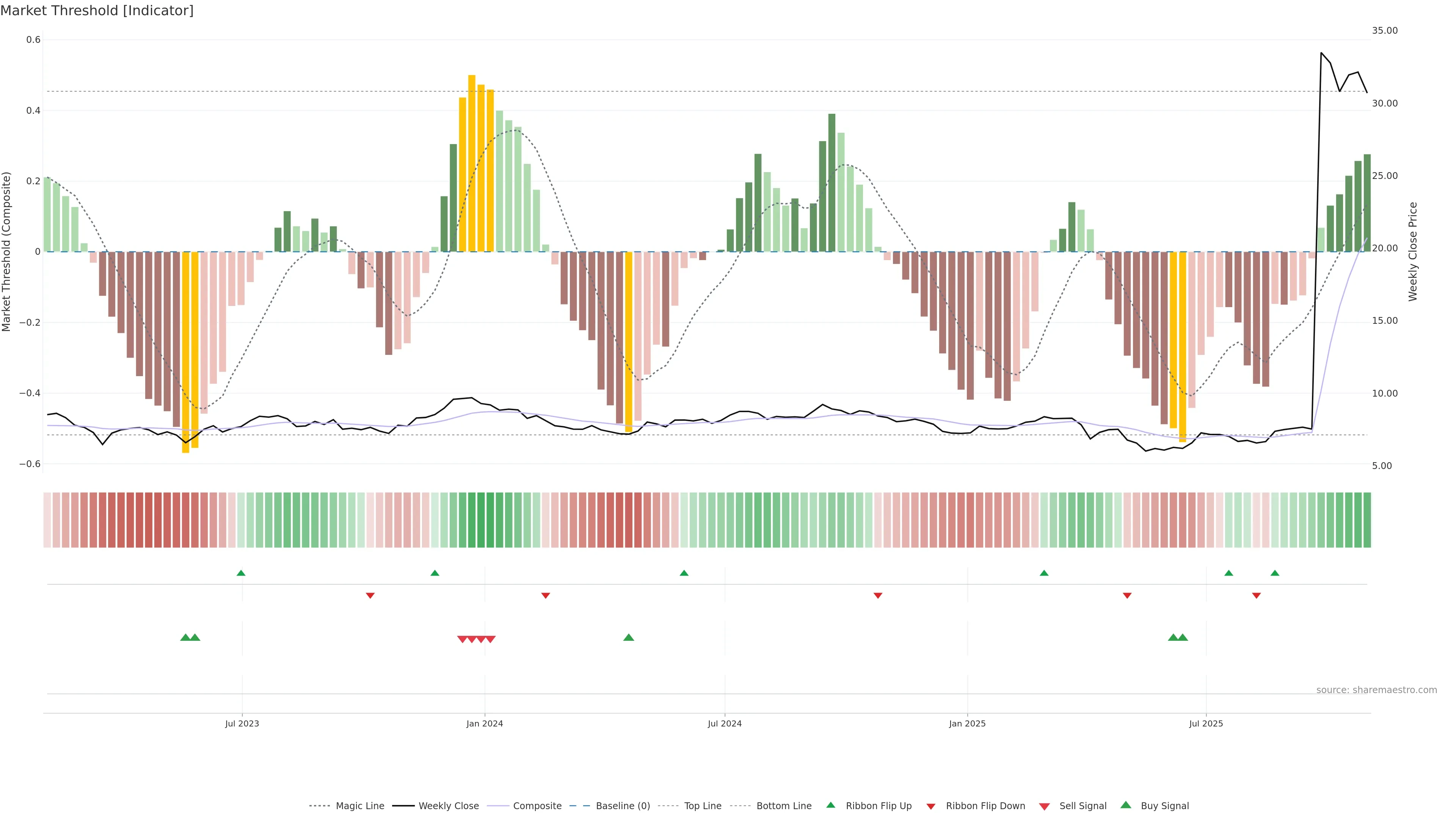Click the Jan 2025 x-axis label
This screenshot has height=819, width=1456.
coord(967,723)
